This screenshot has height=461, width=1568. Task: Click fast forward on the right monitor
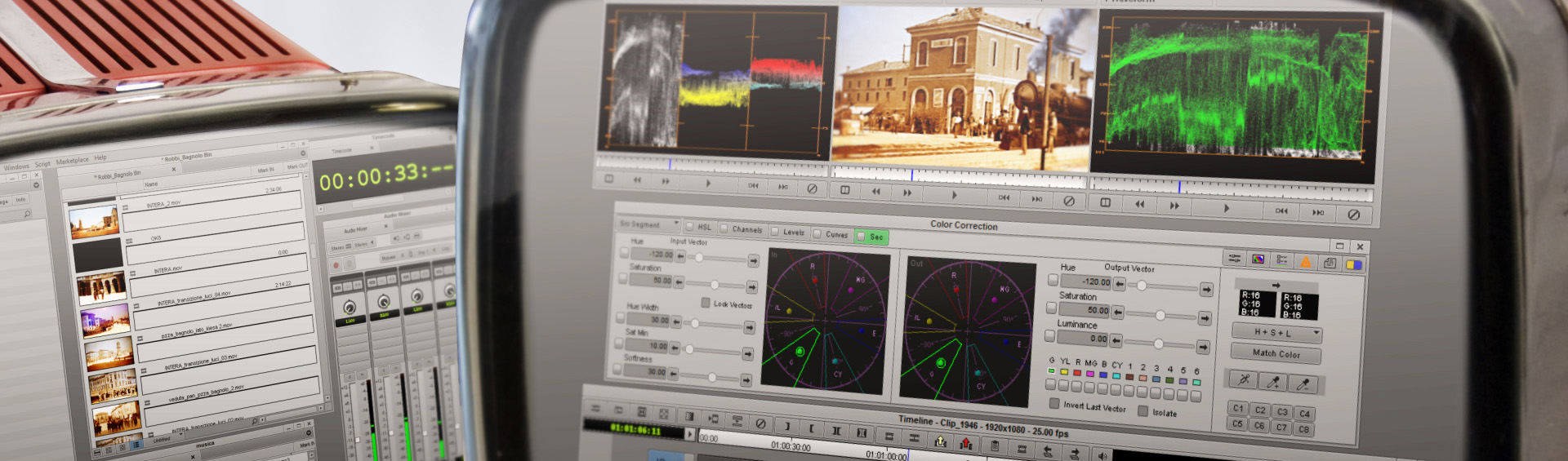click(x=1174, y=206)
